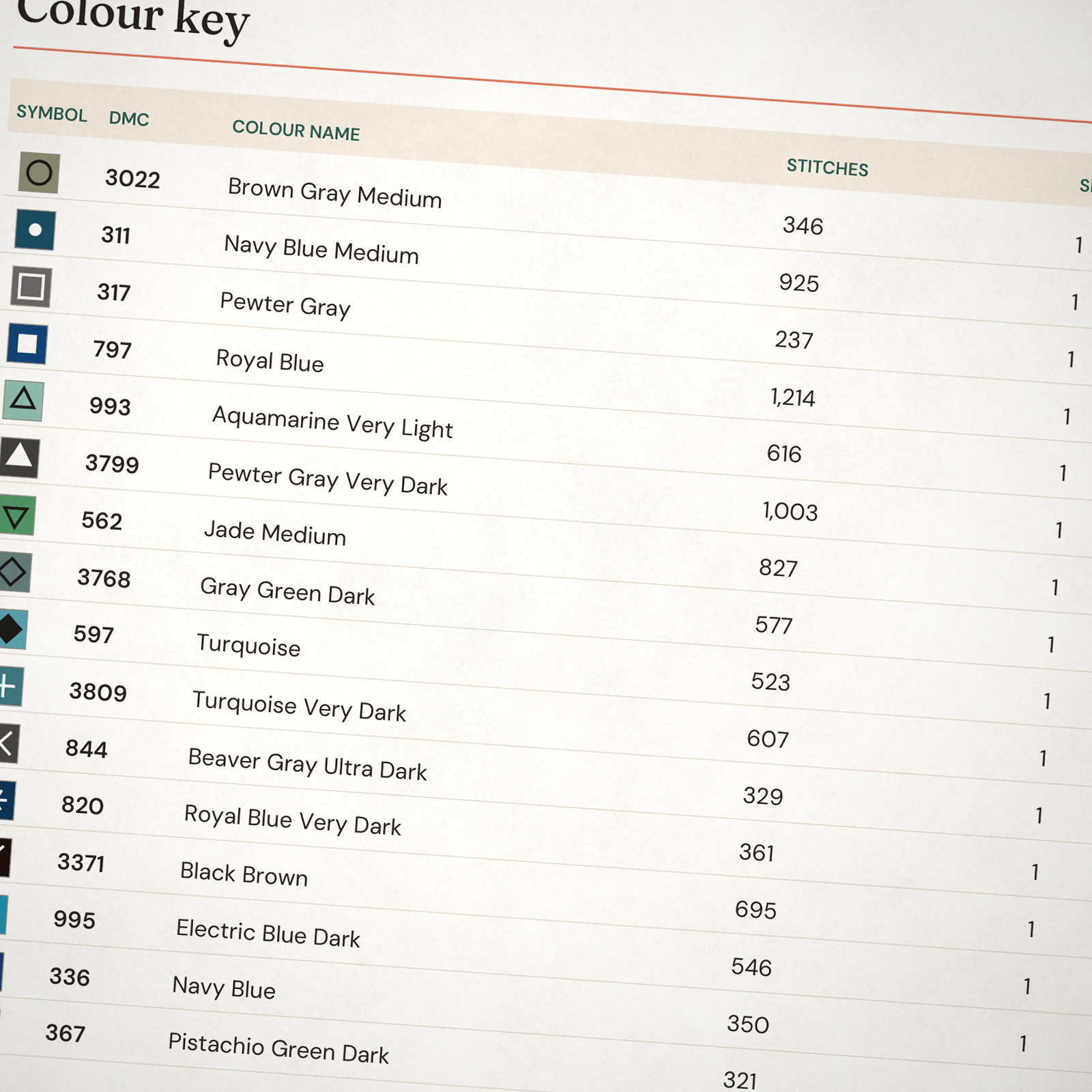Click the DMC code 3371
Screen dimensions: 1092x1092
click(81, 863)
